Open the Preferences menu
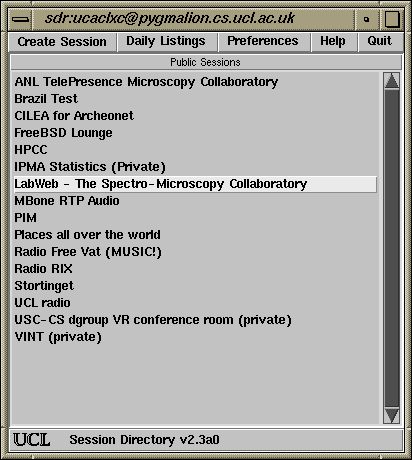 pyautogui.click(x=263, y=42)
